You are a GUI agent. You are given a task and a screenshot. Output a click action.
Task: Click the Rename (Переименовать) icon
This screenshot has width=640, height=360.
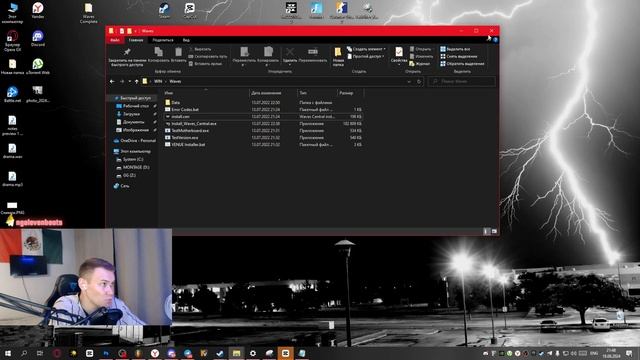[x=313, y=52]
